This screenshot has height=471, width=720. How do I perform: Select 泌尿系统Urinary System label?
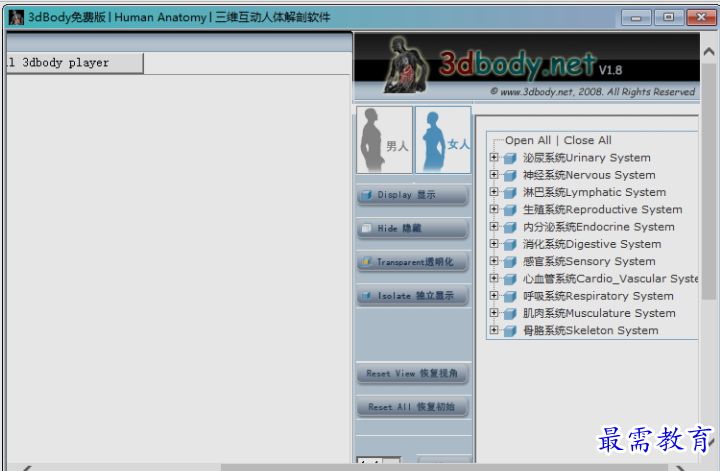pos(586,158)
